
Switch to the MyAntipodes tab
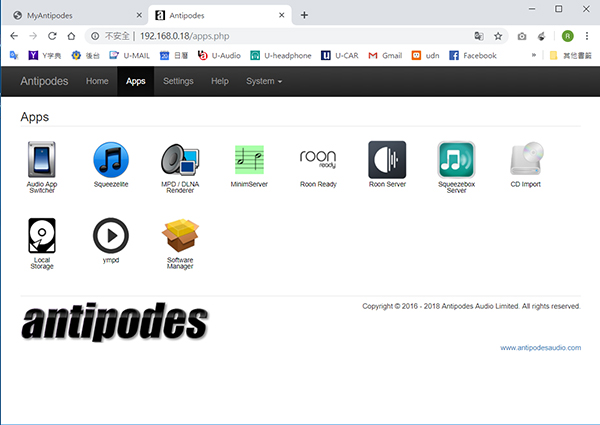75,15
